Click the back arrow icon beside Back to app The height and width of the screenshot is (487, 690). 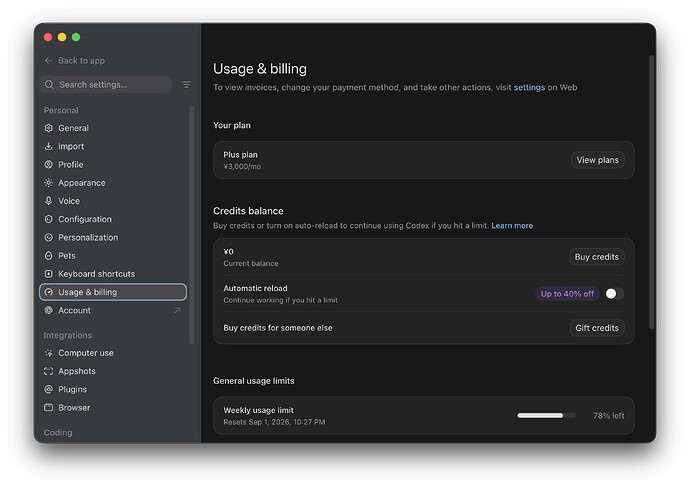coord(48,61)
